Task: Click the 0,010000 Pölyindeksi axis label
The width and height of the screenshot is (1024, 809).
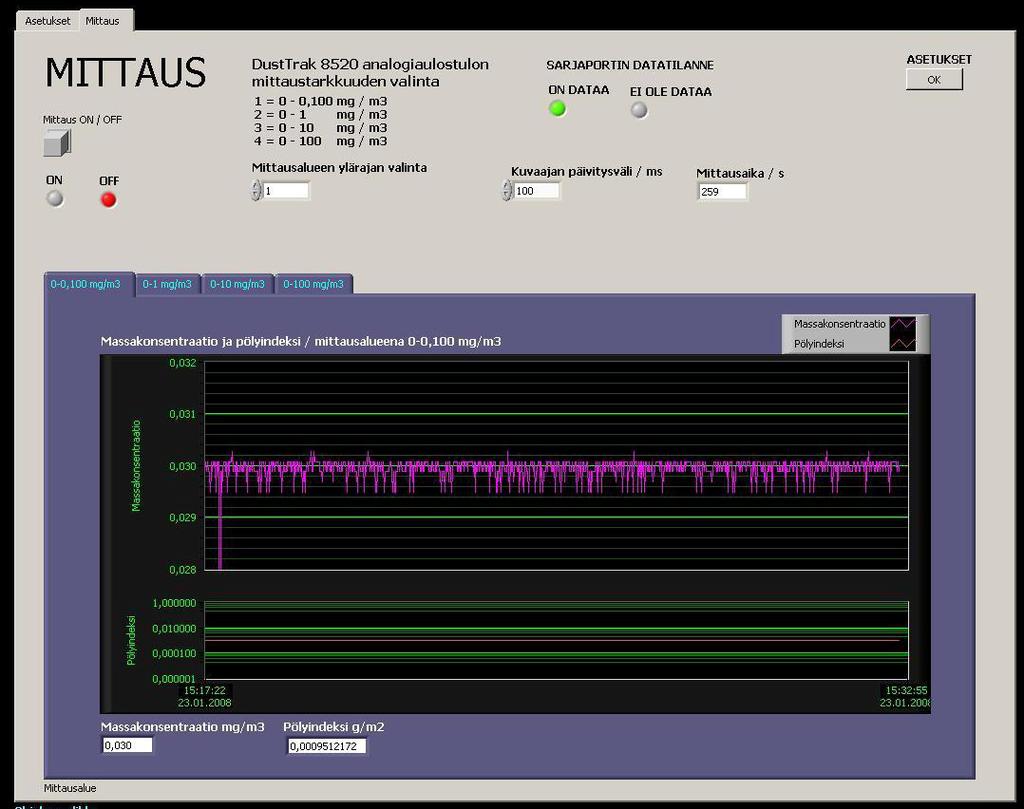Action: coord(174,628)
